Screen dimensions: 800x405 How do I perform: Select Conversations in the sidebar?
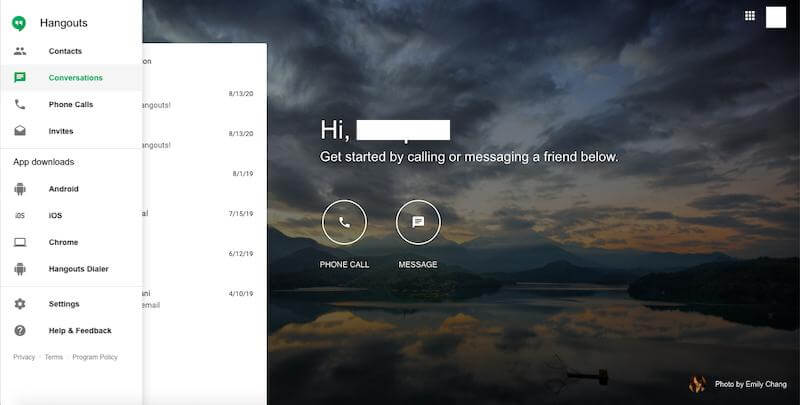click(71, 78)
